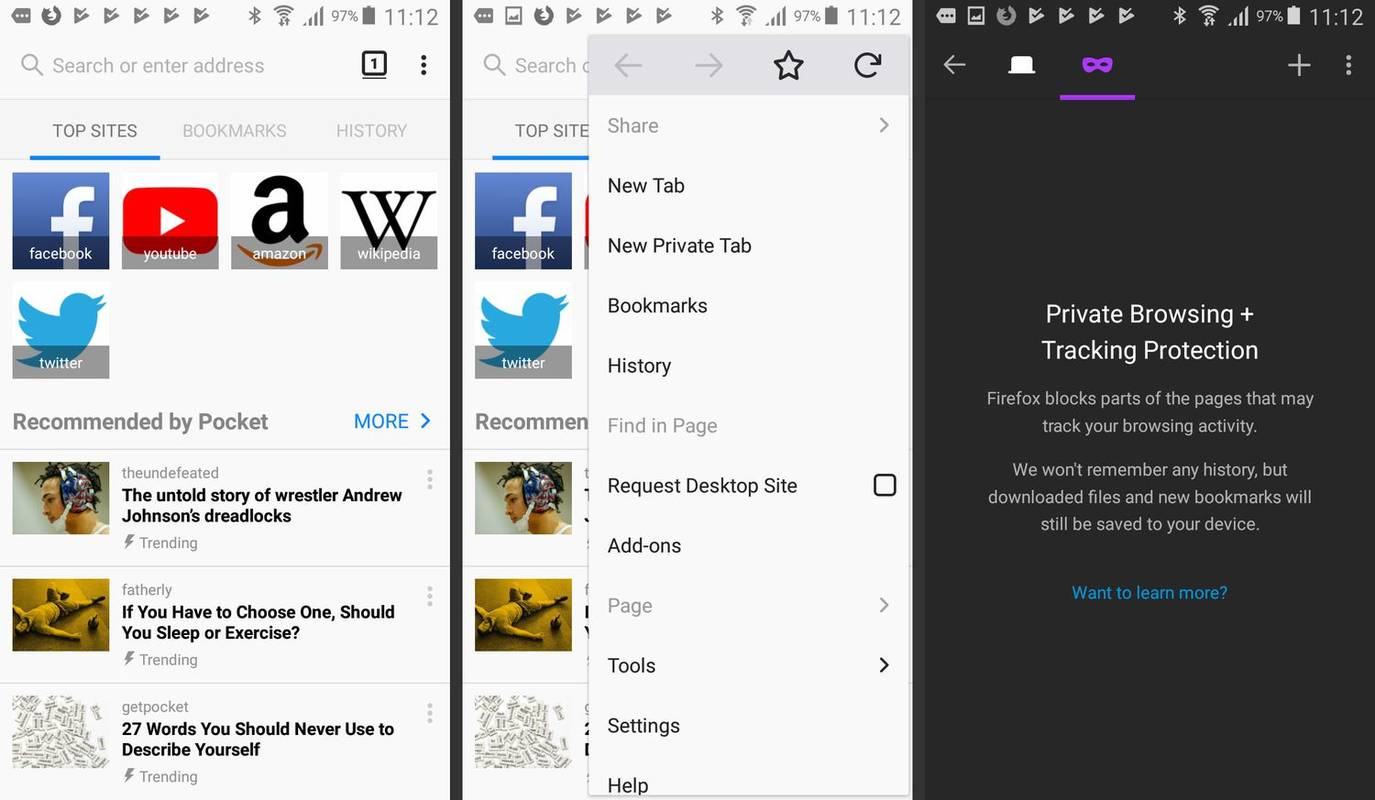Open the Facebook top site in left screen
1375x800 pixels.
61,221
